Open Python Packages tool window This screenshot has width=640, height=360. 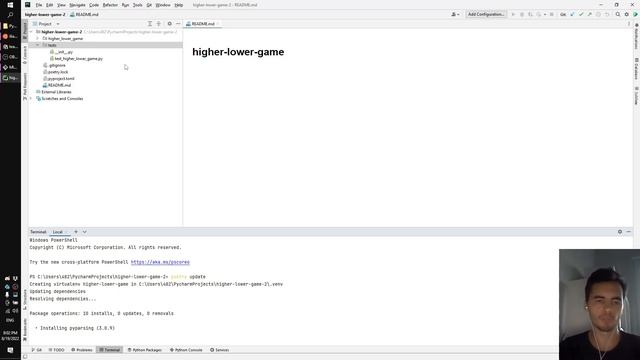144,350
